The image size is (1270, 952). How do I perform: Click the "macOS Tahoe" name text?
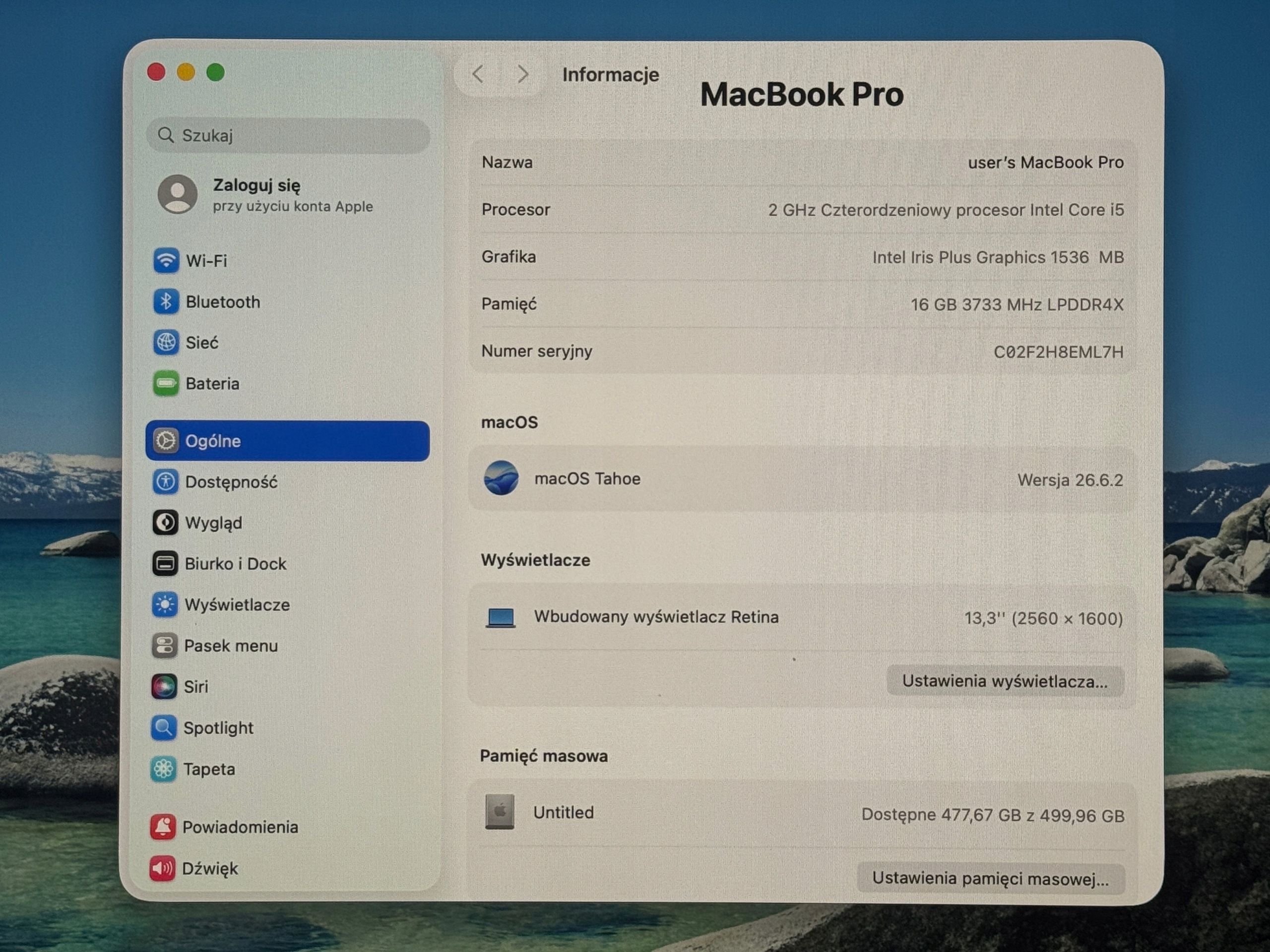pos(587,478)
